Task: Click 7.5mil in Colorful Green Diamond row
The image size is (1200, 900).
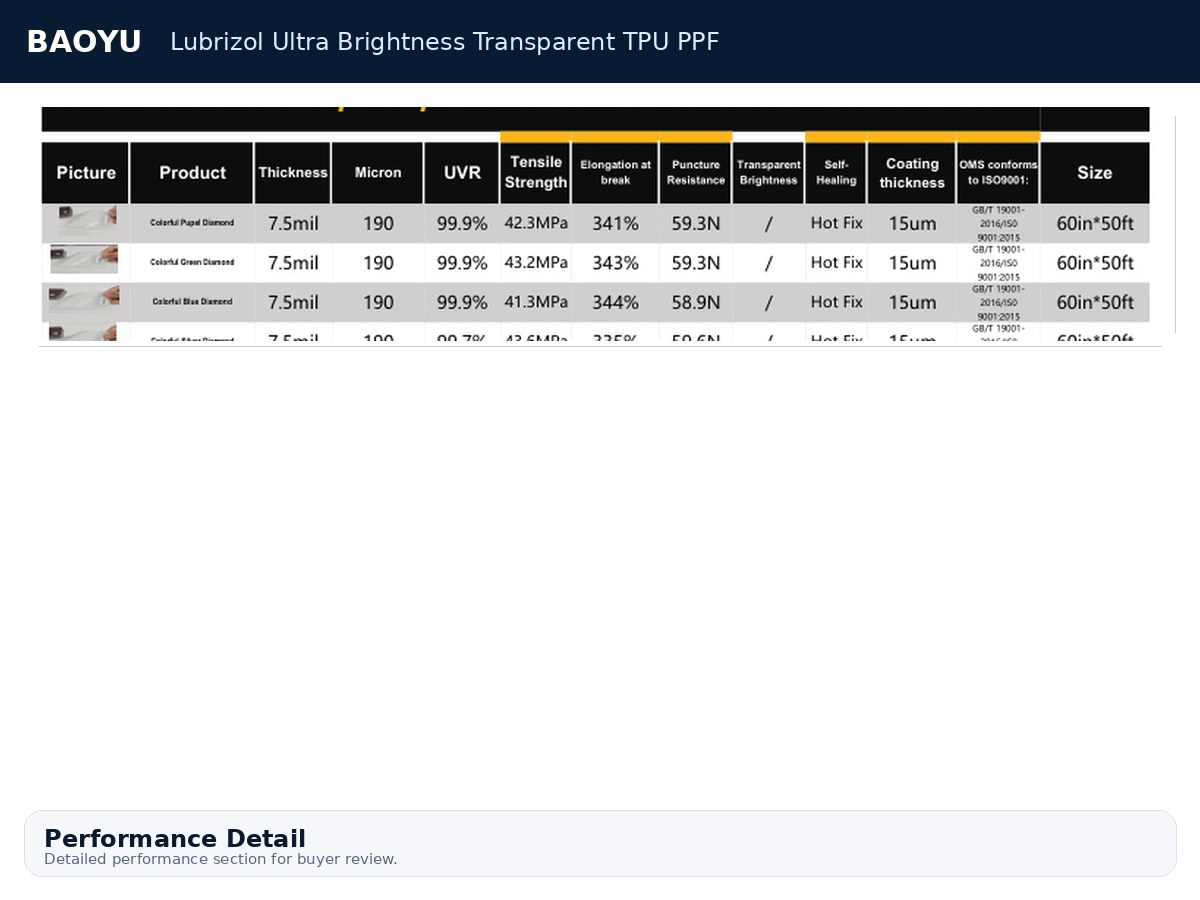Action: coord(293,263)
